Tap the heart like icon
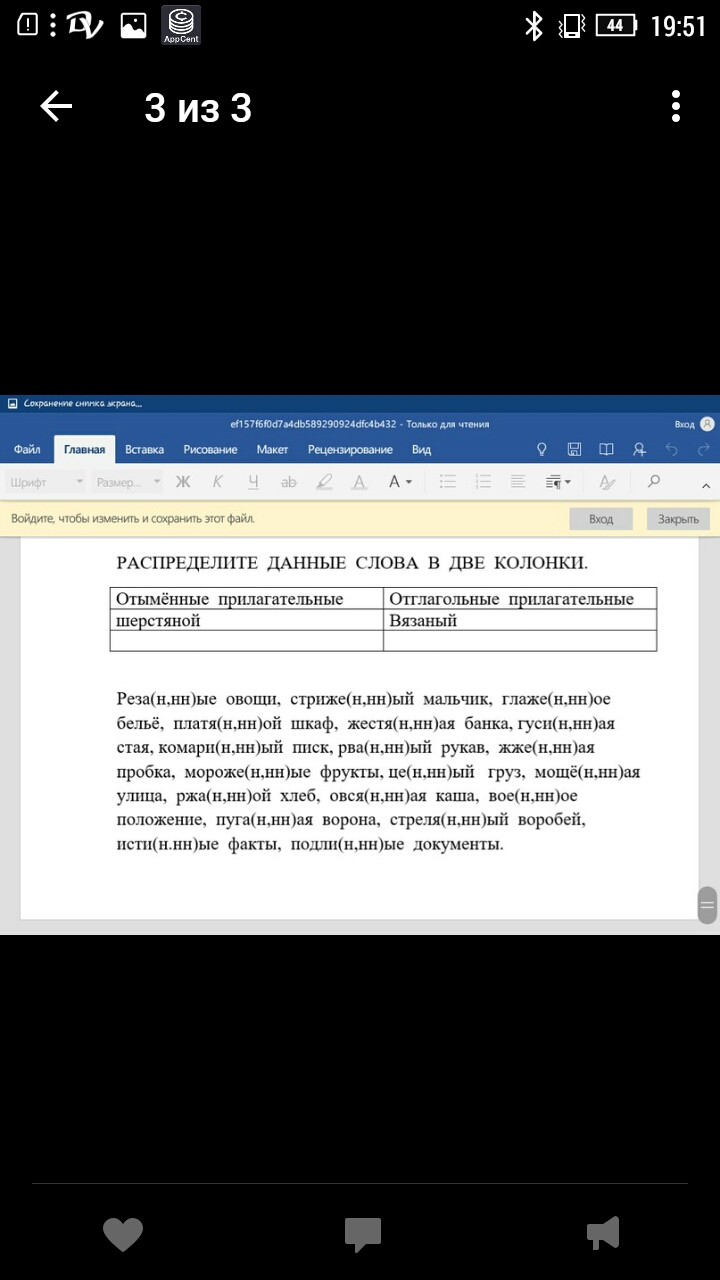This screenshot has width=720, height=1280. coord(123,1235)
